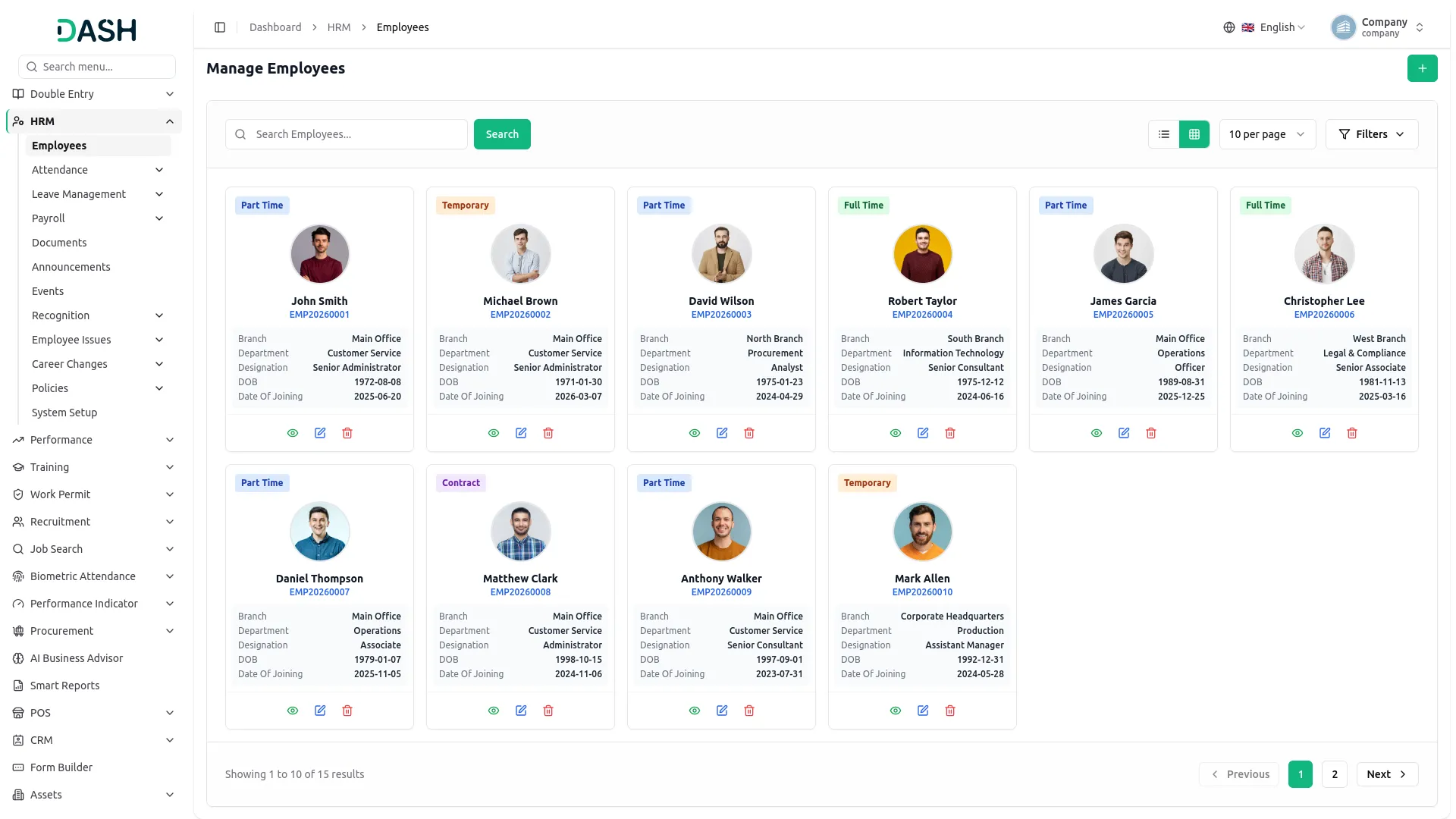Expand the Filters dropdown
1456x819 pixels.
(1372, 134)
